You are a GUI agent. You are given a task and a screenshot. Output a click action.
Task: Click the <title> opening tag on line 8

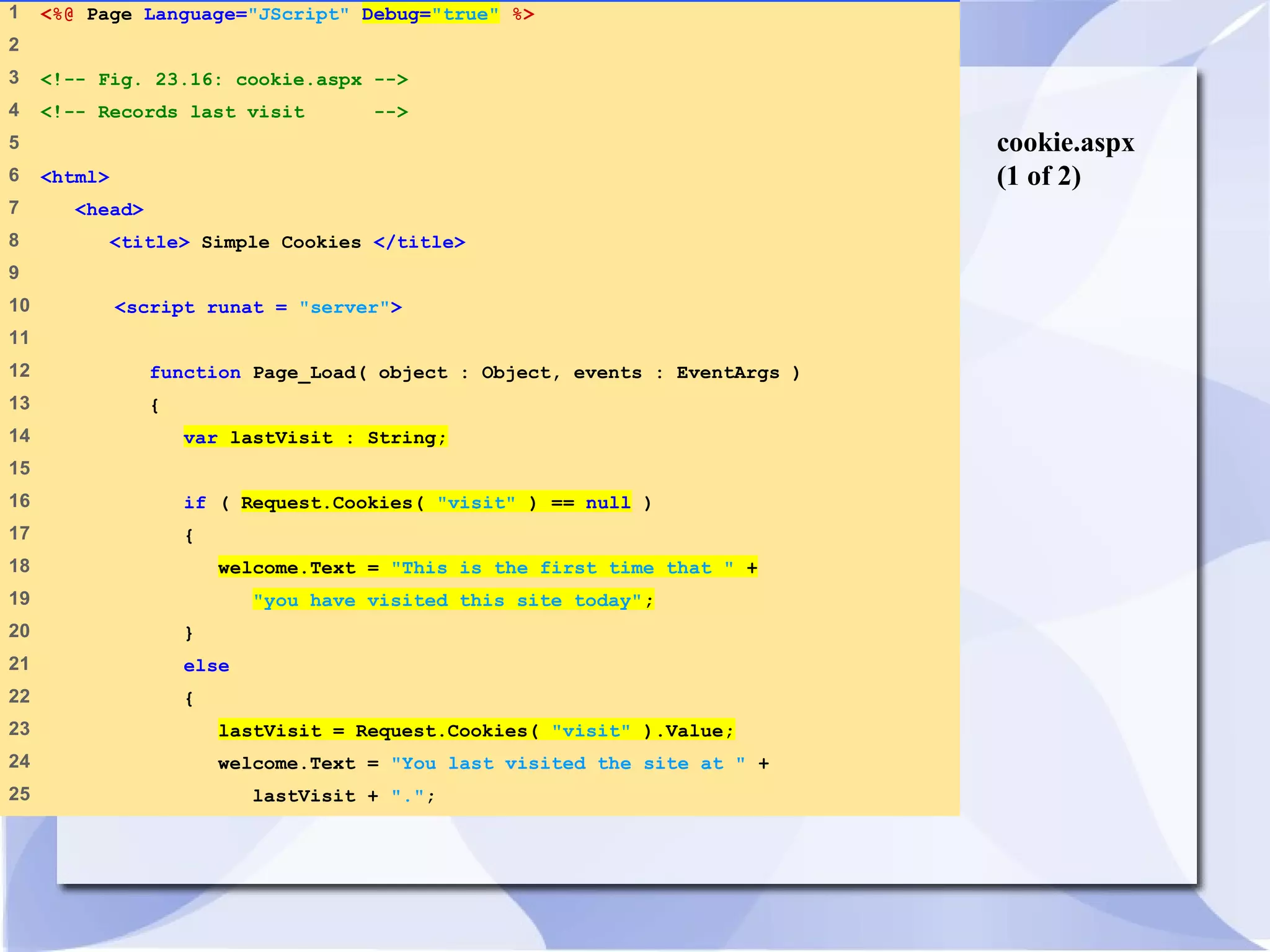point(149,242)
